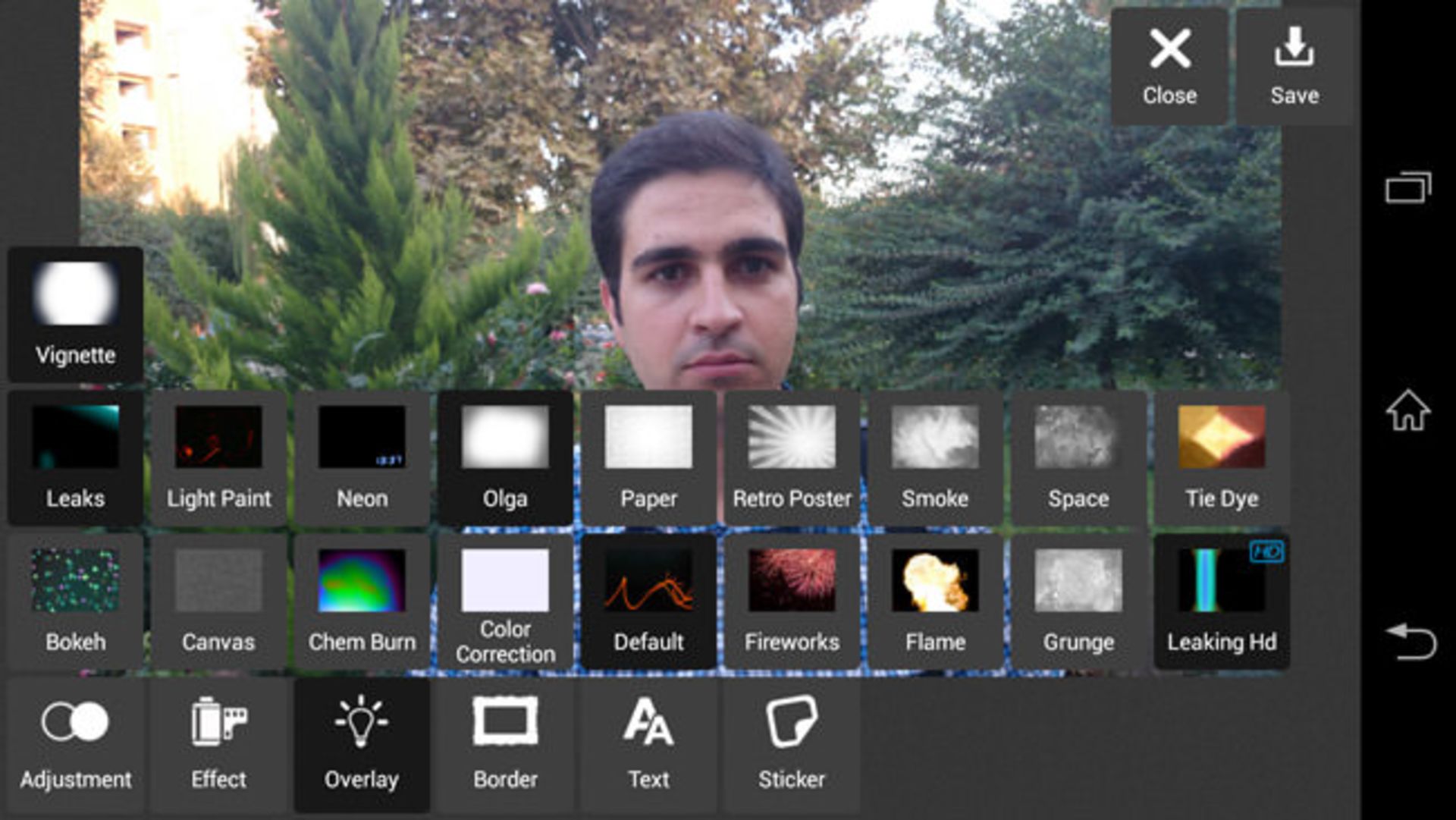Open the Sticker tool
The height and width of the screenshot is (820, 1456).
pyautogui.click(x=792, y=744)
